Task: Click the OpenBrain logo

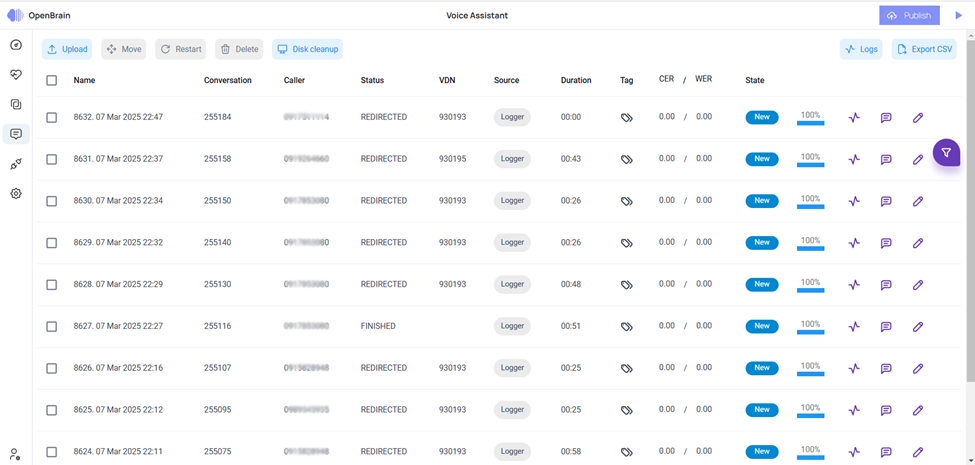Action: click(x=39, y=16)
